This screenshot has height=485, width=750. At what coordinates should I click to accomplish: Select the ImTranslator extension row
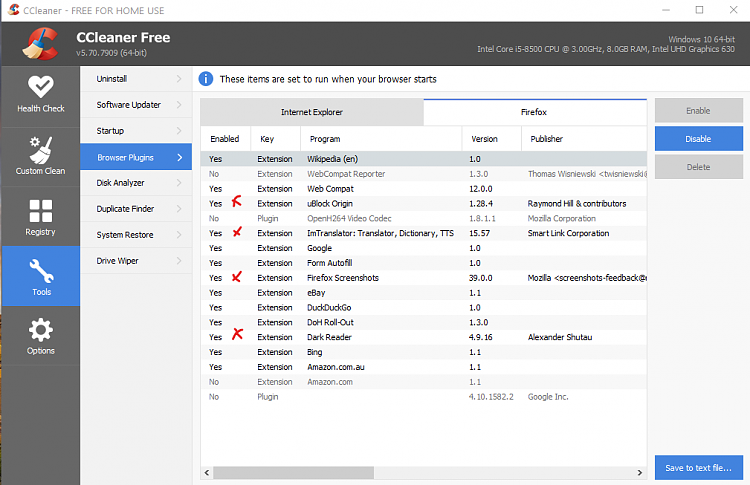pyautogui.click(x=424, y=233)
